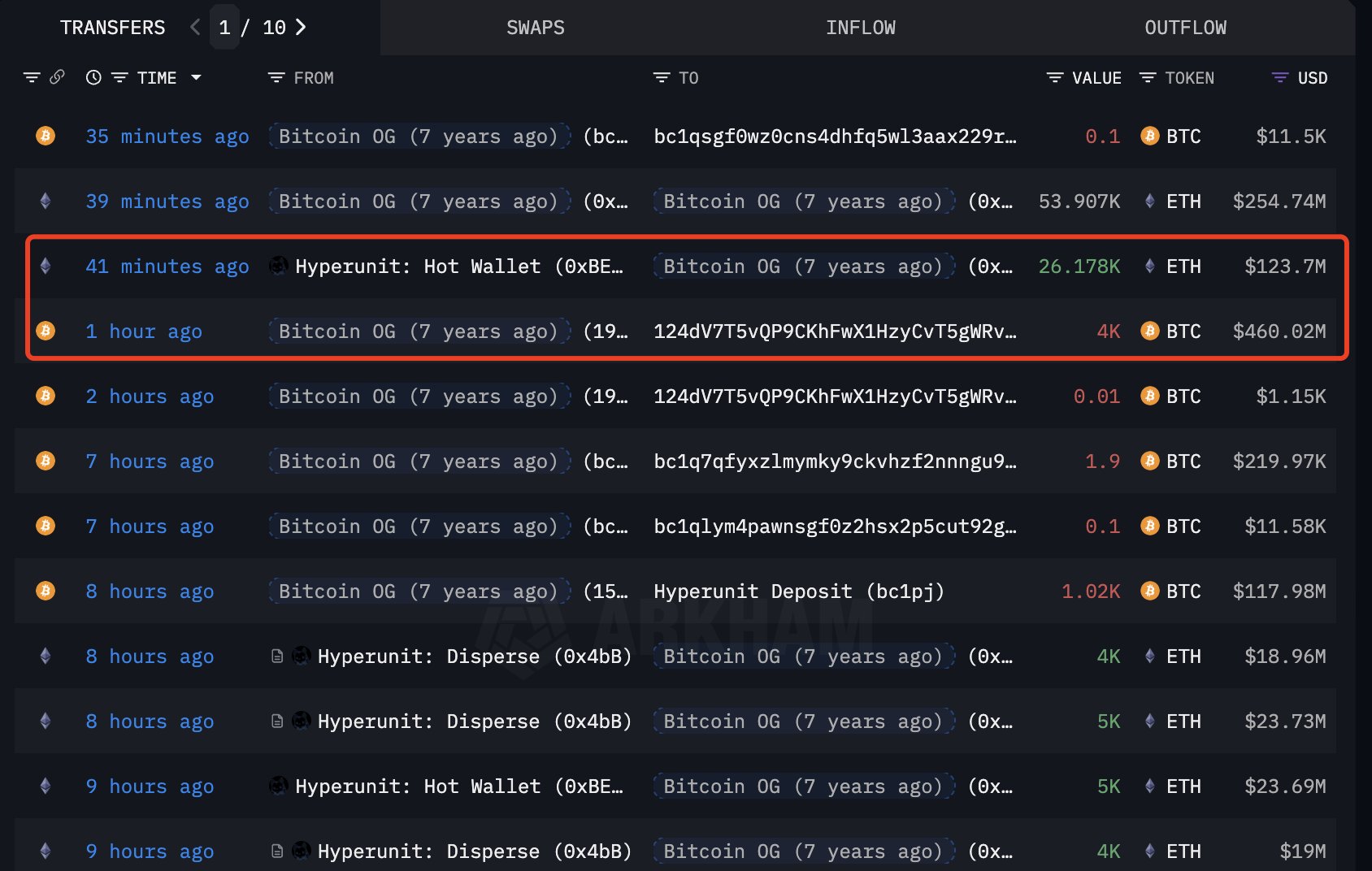The image size is (1372, 871).
Task: Expand the TIME sort dropdown arrow
Action: coord(196,77)
